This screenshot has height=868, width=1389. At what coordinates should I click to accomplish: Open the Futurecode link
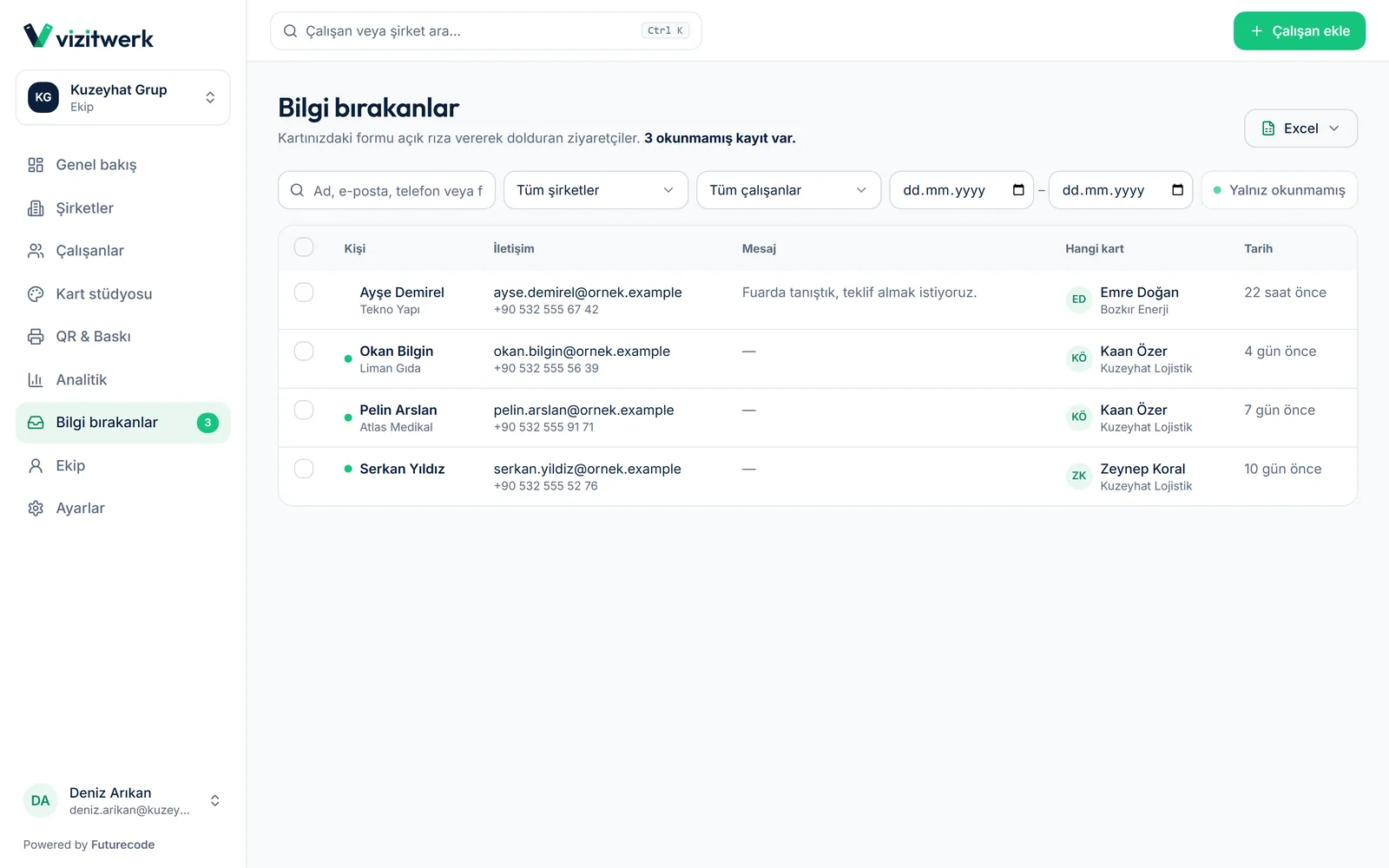point(122,845)
